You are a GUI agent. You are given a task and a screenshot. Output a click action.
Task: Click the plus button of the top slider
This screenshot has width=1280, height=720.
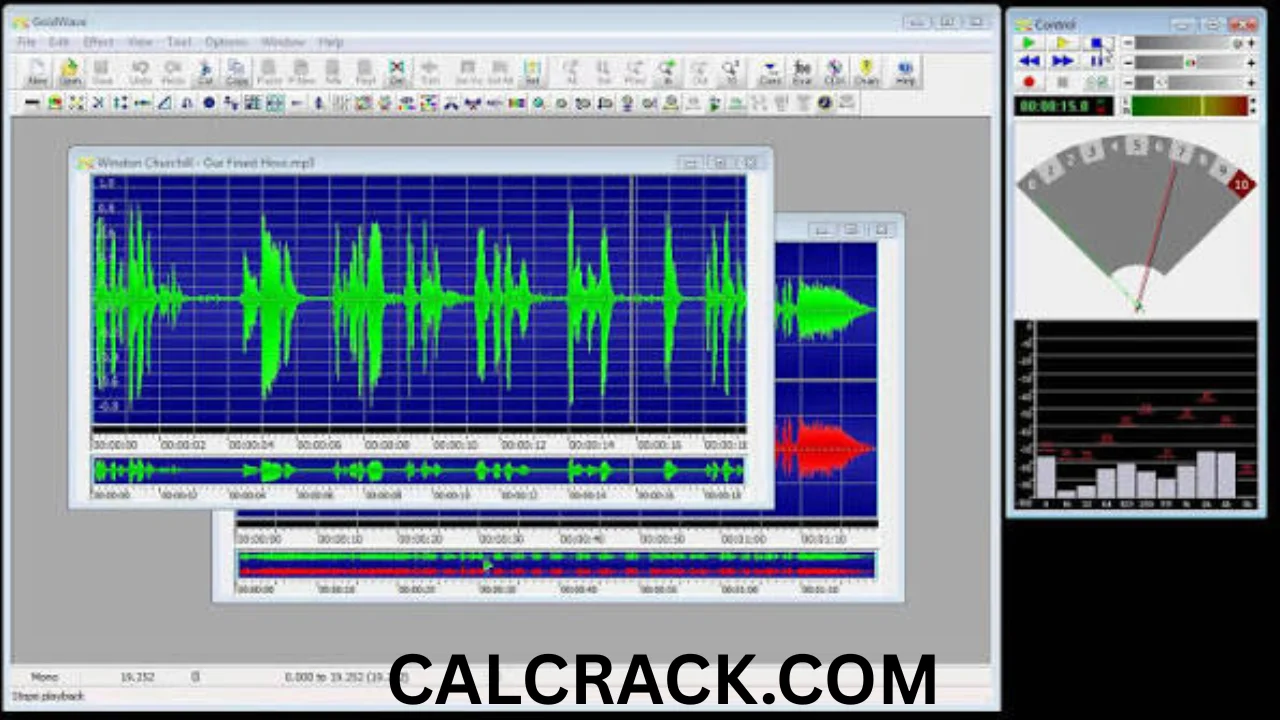point(1251,43)
